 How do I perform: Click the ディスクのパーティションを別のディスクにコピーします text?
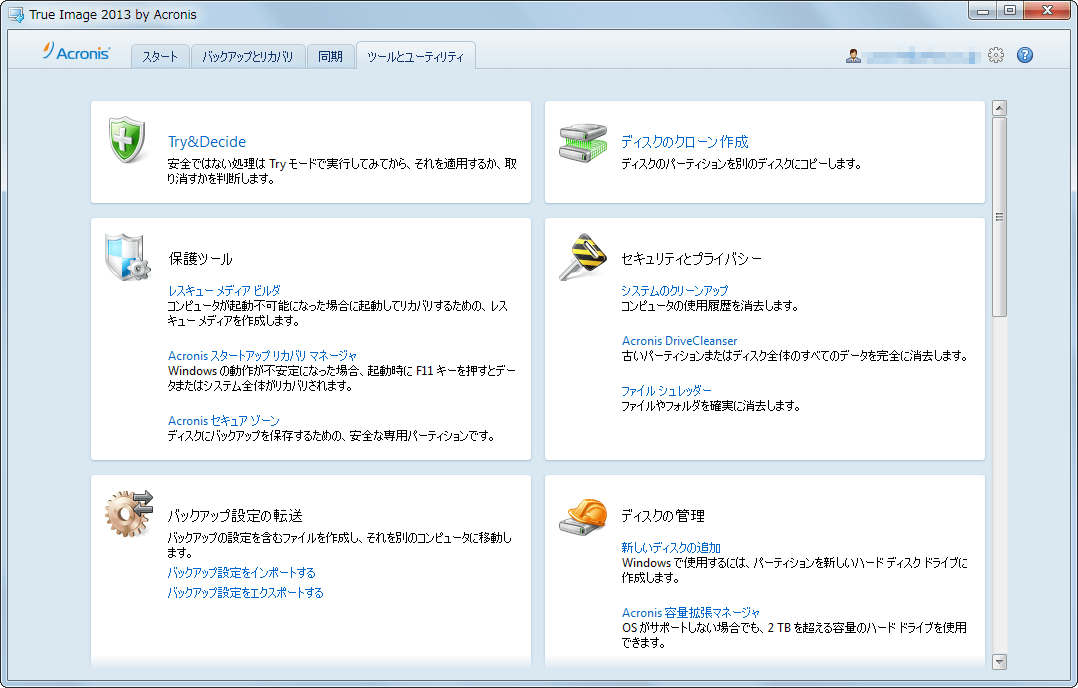(741, 164)
